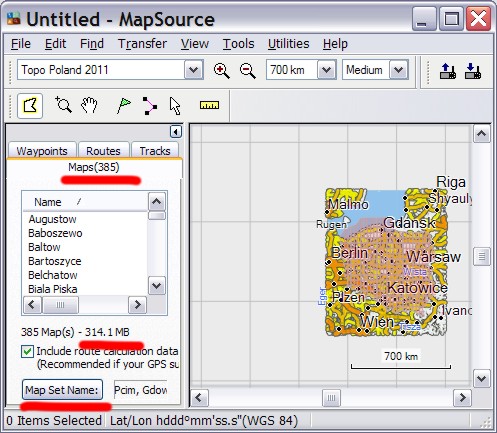This screenshot has height=433, width=497.
Task: Click the maps list horizontal scroll thumb
Action: pyautogui.click(x=60, y=305)
